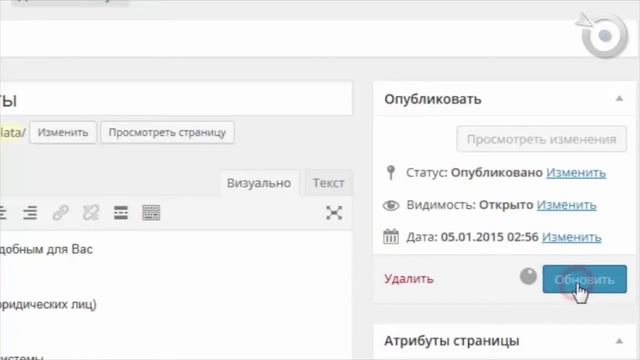This screenshot has height=360, width=640.
Task: Click the editor text "добным для Вас"
Action: pos(46,249)
